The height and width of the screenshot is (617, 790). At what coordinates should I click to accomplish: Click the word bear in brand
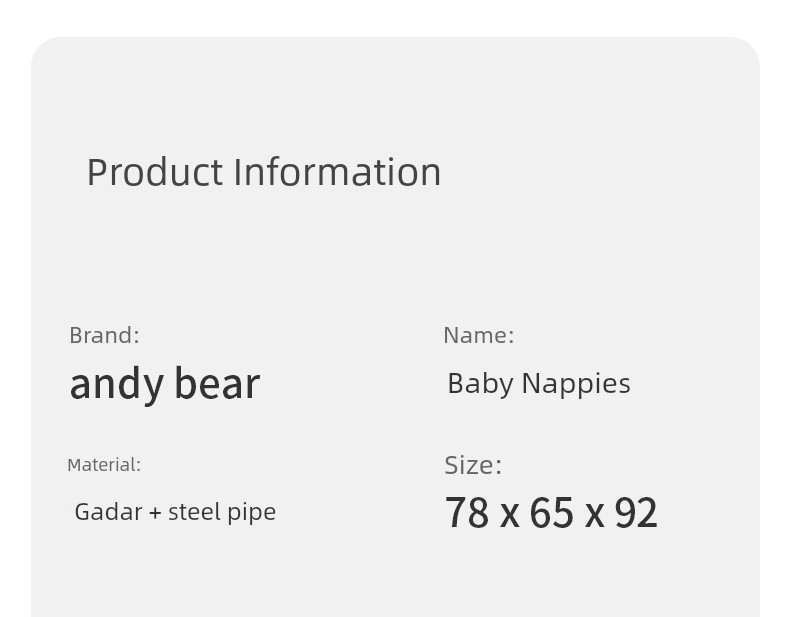pos(217,384)
